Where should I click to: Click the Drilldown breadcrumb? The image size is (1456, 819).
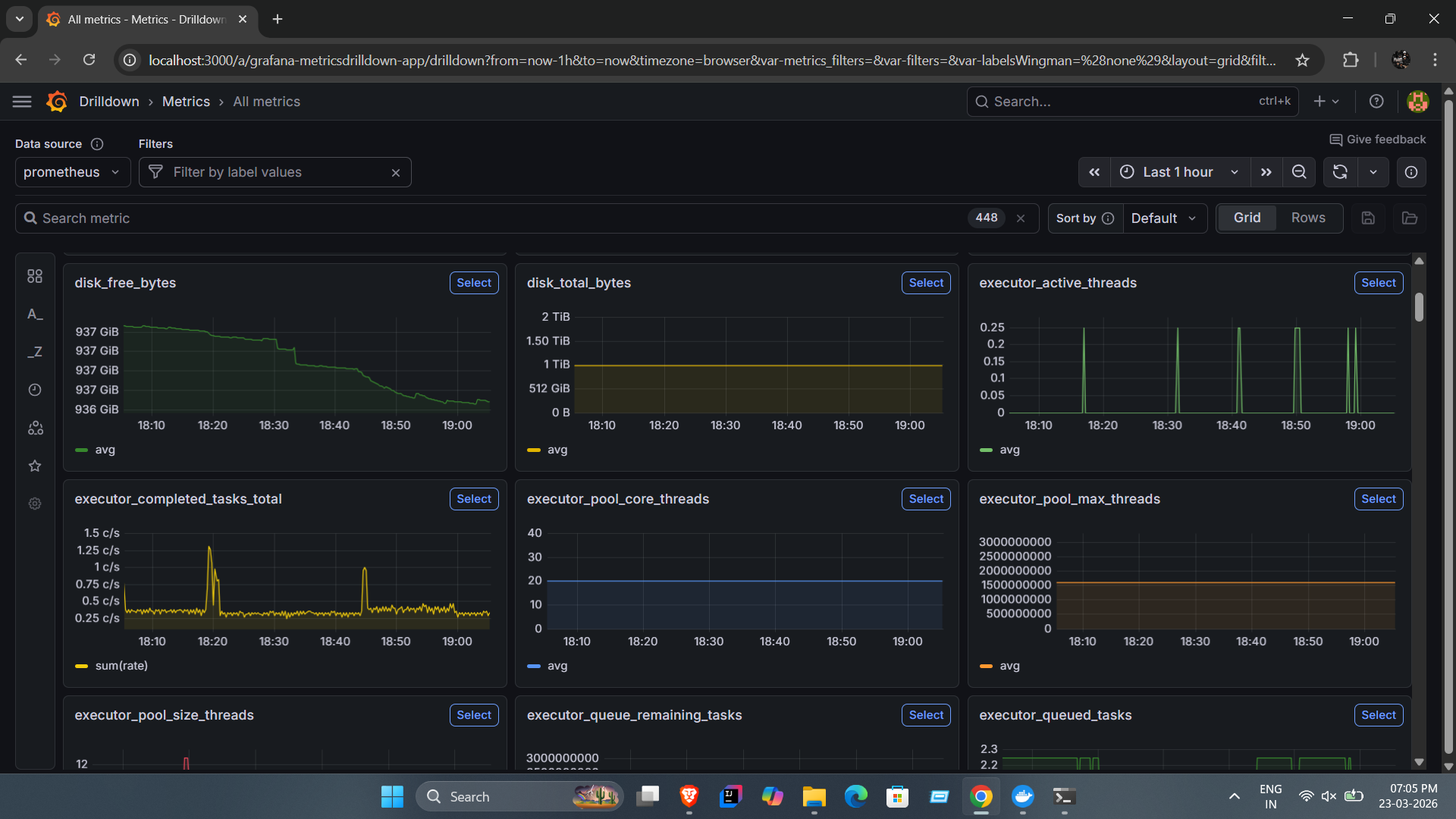coord(109,102)
